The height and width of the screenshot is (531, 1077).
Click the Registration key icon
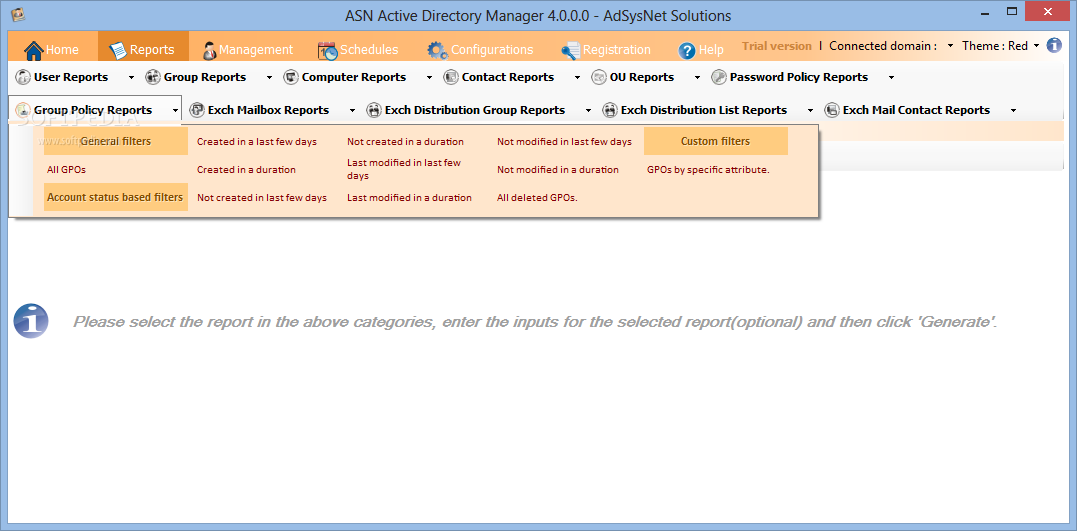[570, 50]
